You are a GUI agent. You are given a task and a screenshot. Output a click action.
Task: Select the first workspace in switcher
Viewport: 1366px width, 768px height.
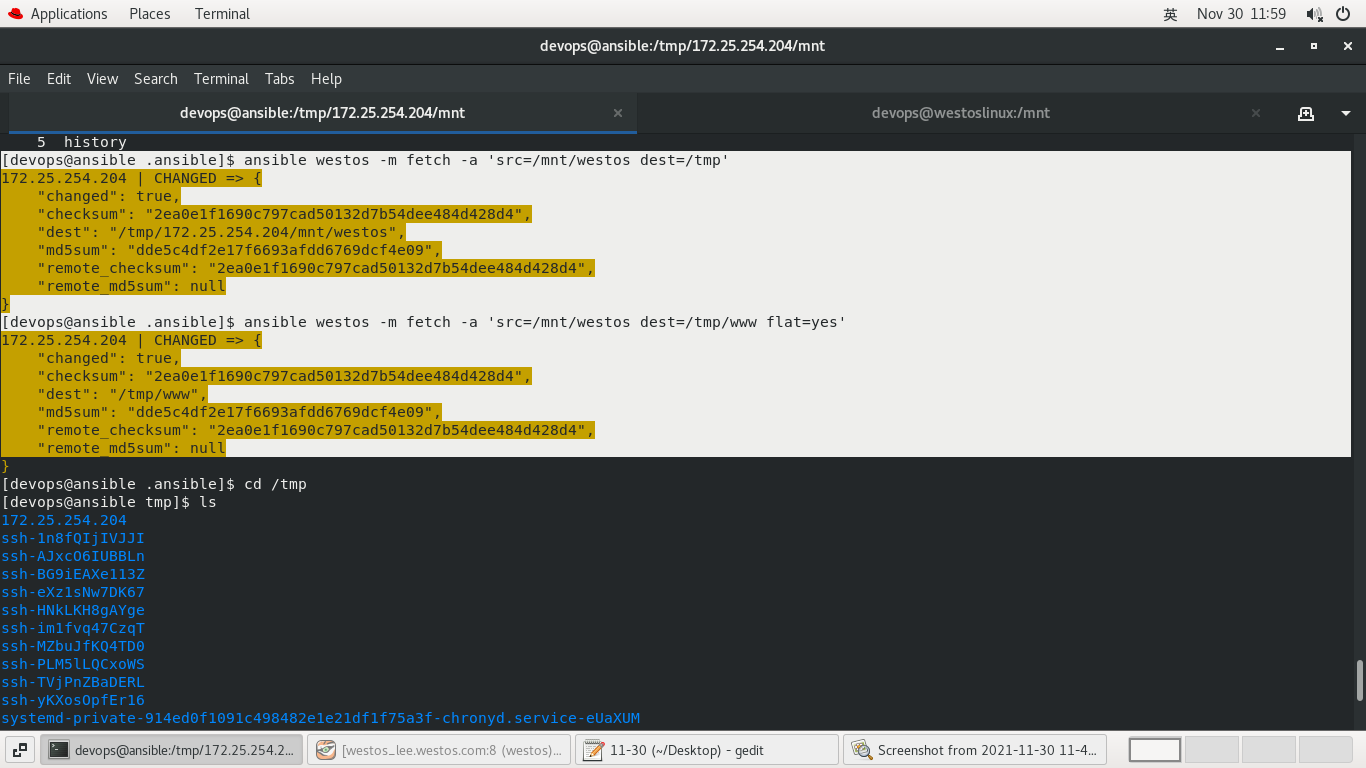point(1154,749)
